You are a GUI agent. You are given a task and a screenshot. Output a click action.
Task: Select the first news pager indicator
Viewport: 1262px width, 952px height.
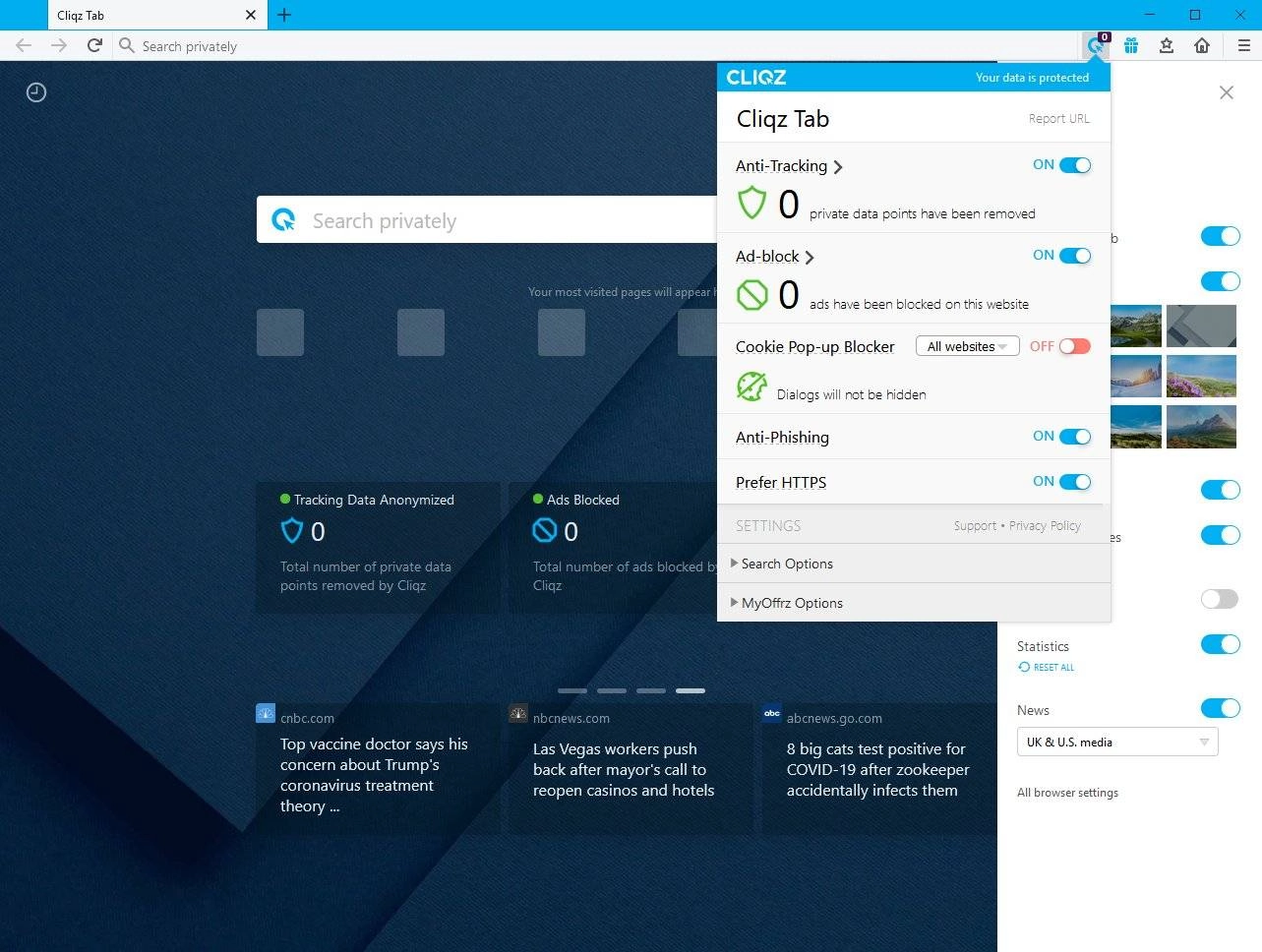pos(572,690)
